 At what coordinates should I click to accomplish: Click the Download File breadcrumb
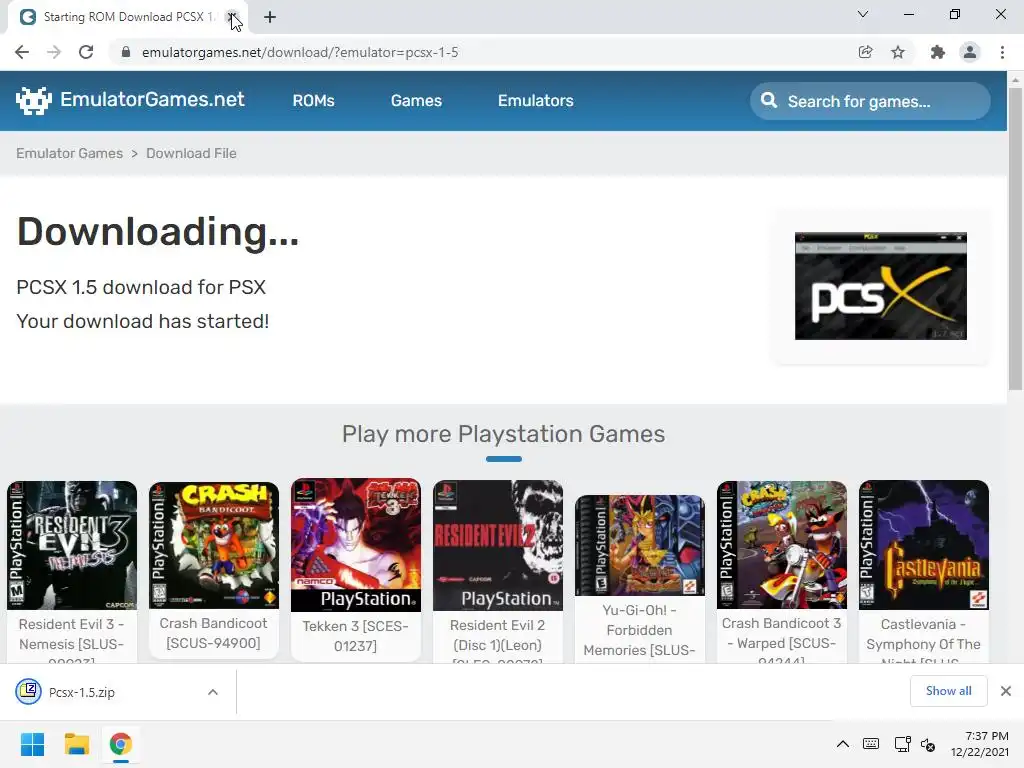click(191, 153)
